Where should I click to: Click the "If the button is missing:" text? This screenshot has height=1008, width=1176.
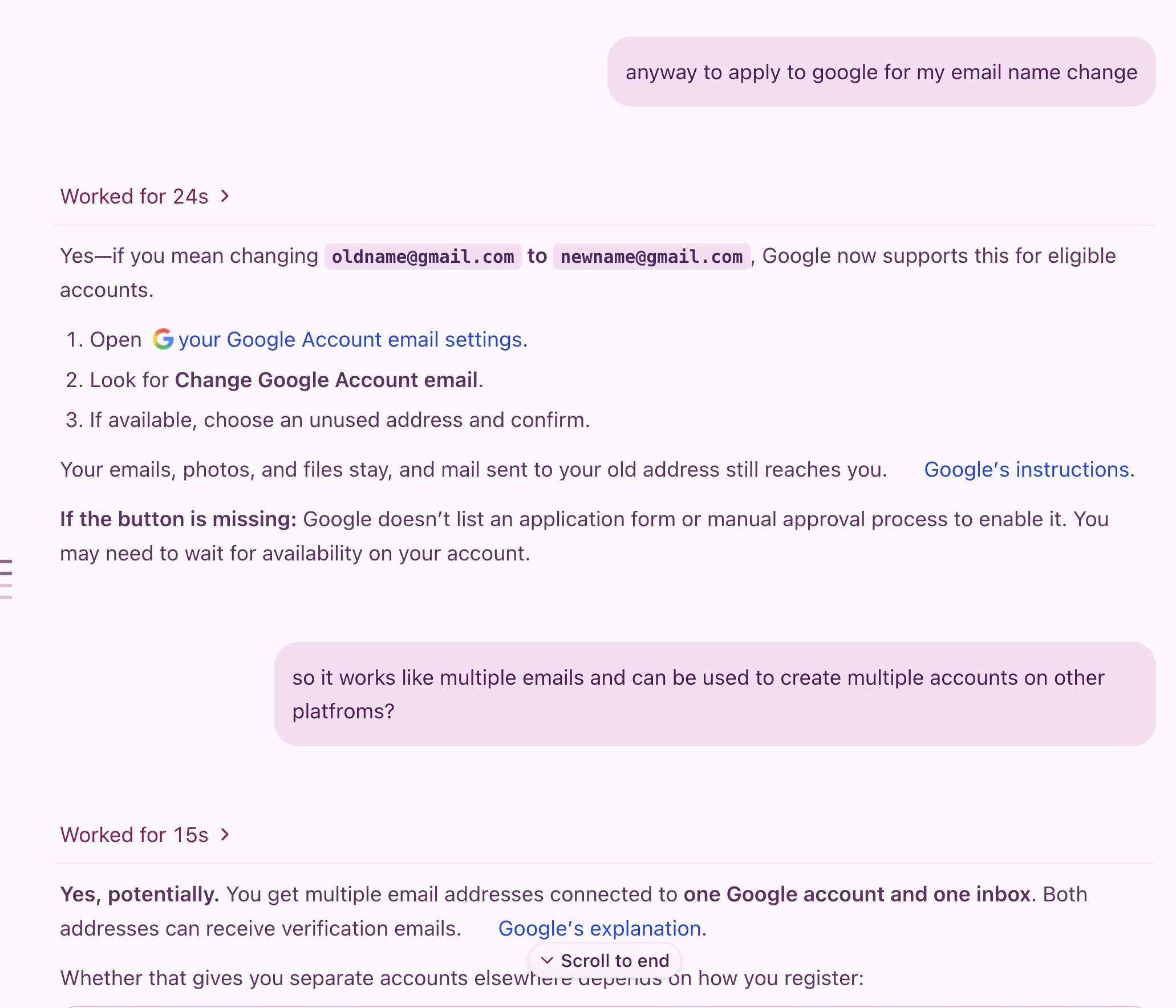coord(179,519)
